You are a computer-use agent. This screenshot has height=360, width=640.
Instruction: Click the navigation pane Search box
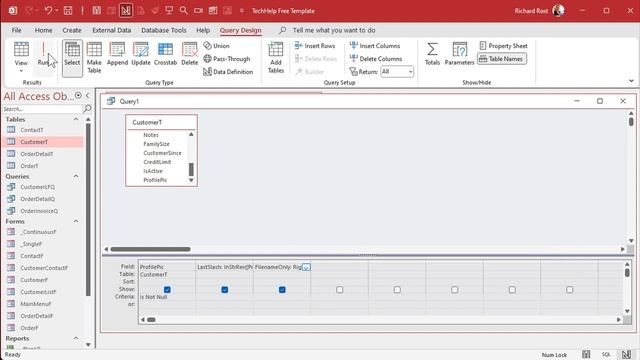click(x=42, y=109)
